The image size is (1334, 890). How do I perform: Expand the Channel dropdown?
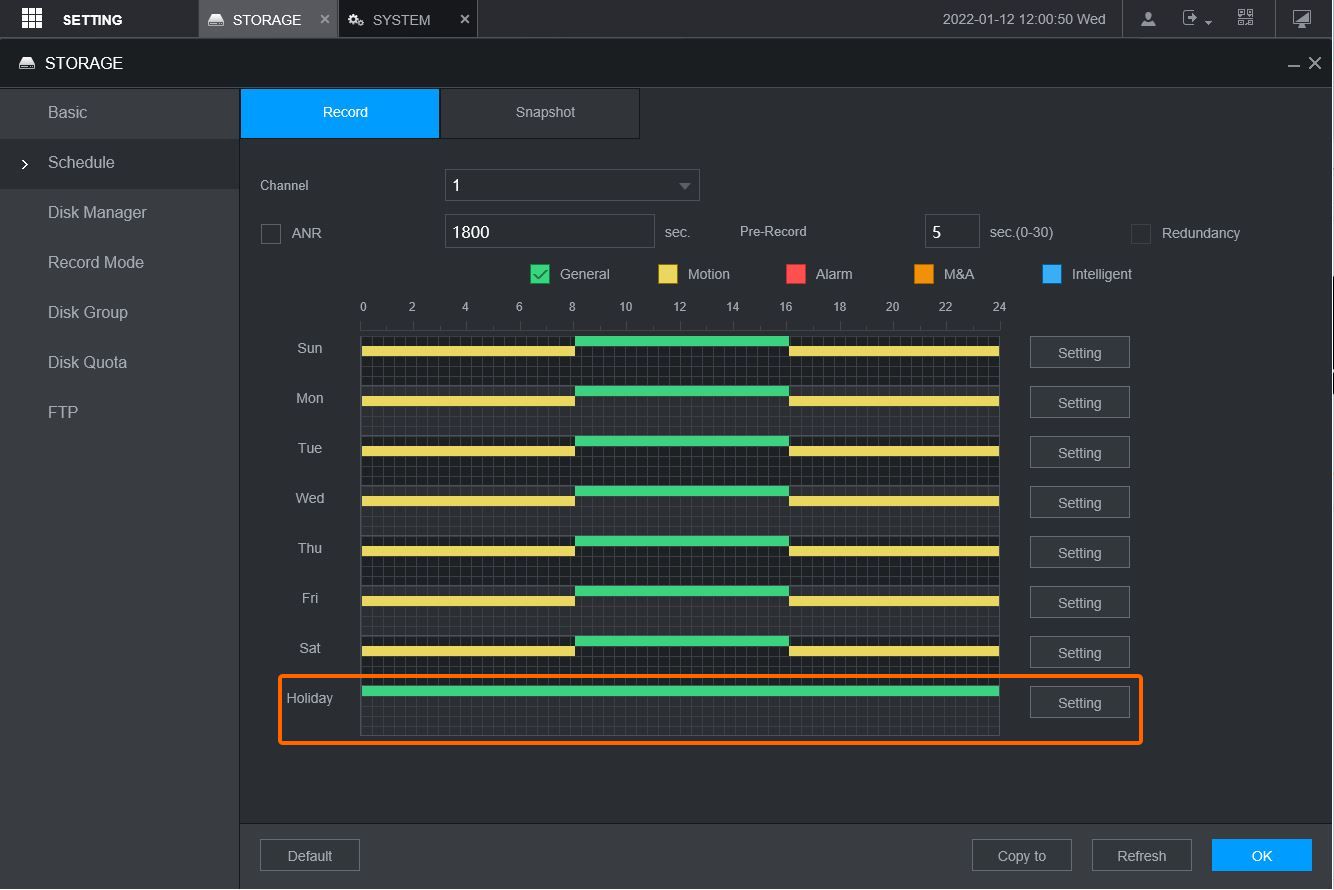(x=571, y=185)
